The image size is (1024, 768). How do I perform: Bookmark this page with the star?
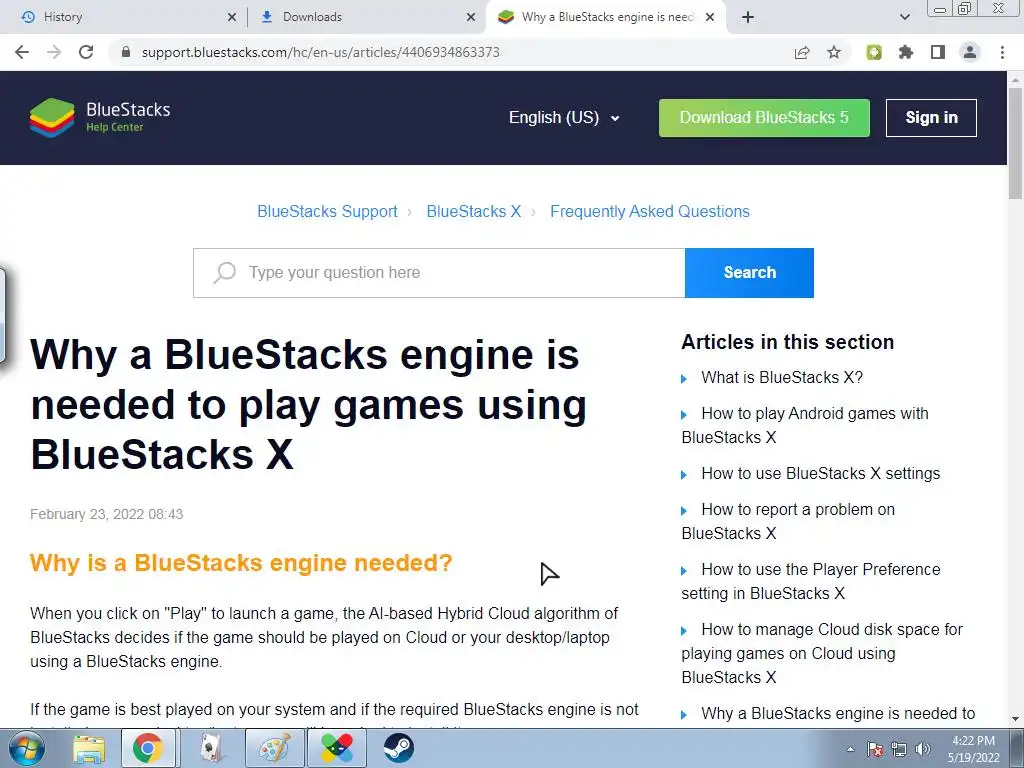[834, 52]
